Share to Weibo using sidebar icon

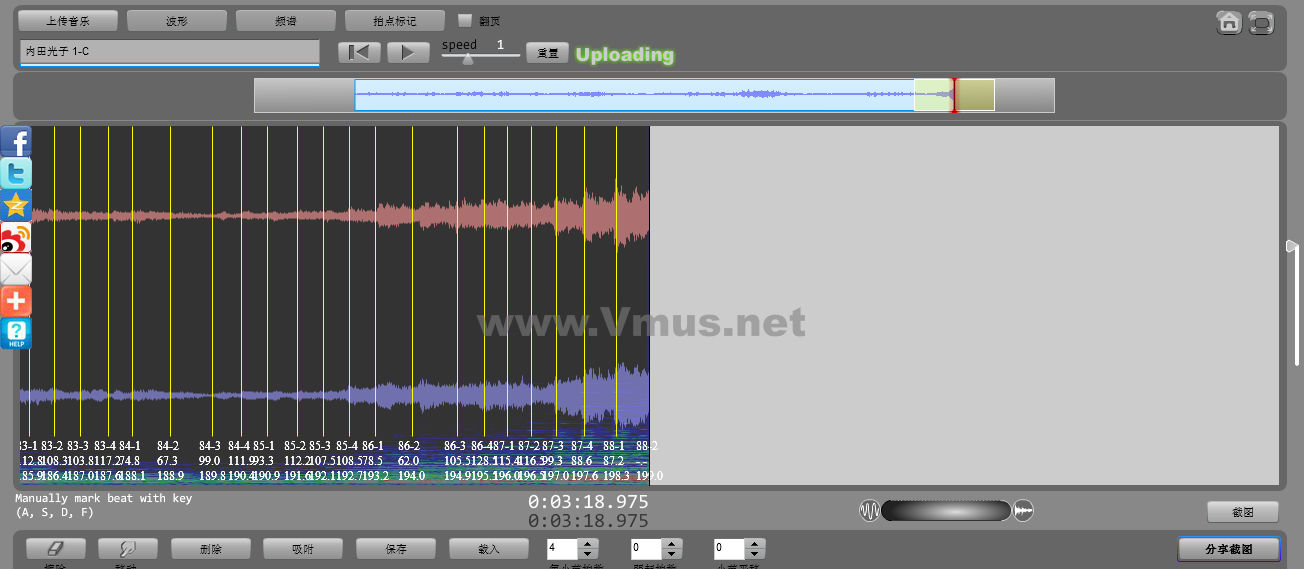tap(16, 238)
